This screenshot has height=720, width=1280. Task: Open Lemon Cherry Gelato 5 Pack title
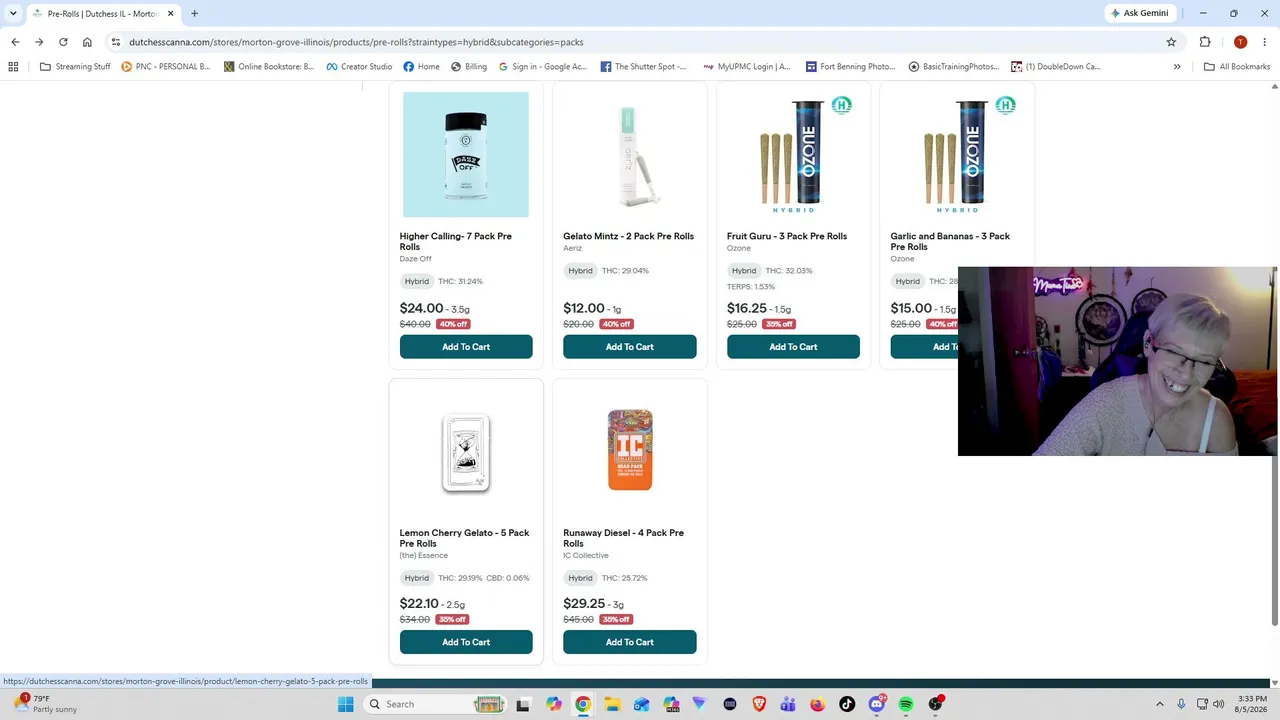(x=465, y=538)
